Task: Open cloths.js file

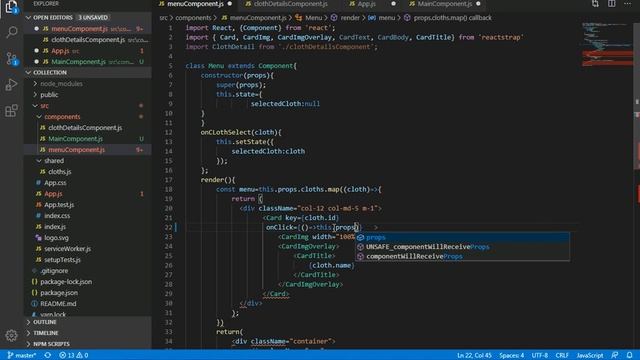Action: 88,171
